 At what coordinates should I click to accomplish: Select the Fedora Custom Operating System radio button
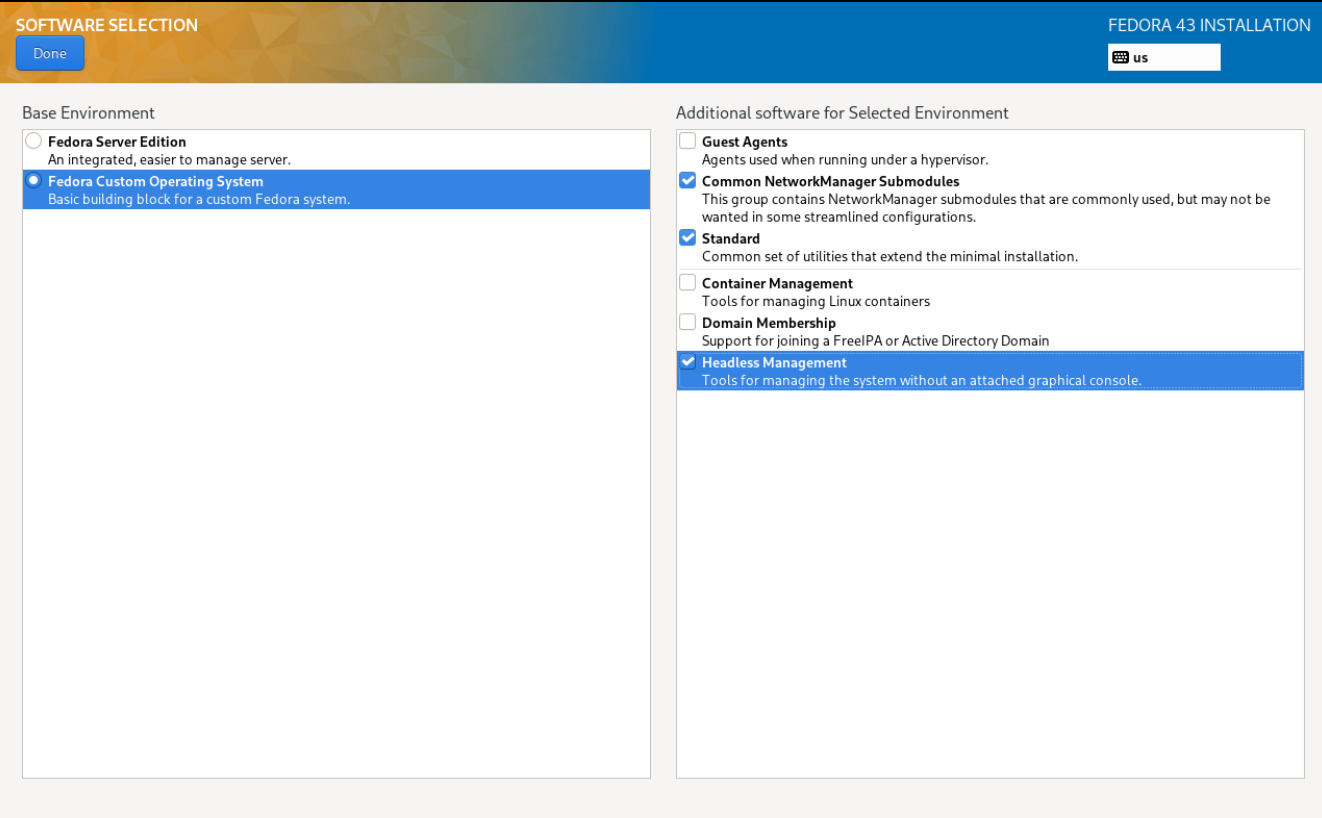(34, 181)
